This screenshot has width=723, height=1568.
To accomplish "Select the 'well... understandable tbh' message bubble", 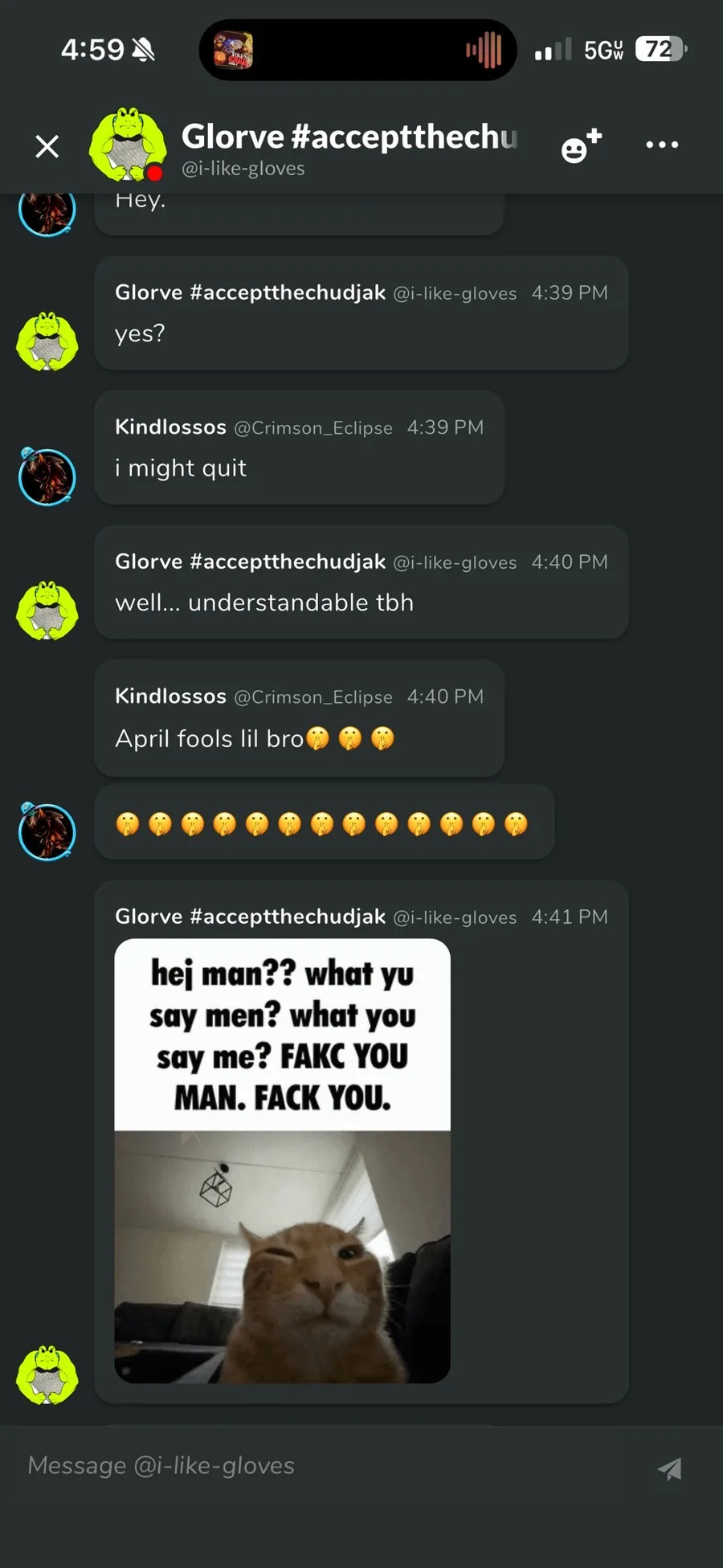I will coord(361,582).
